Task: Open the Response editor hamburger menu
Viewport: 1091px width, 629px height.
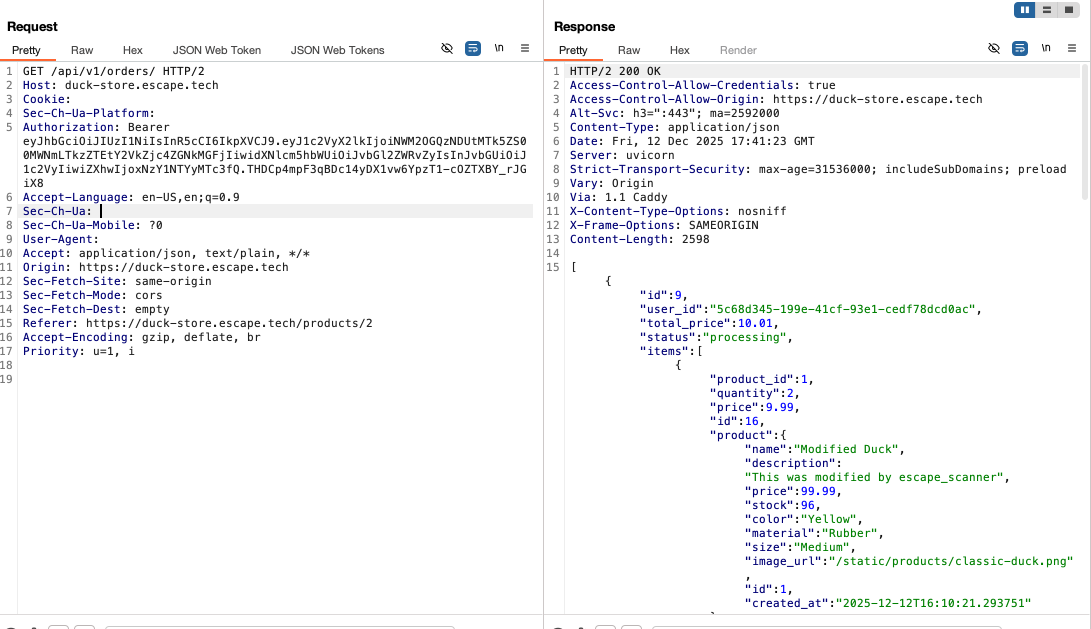Action: coord(1070,47)
